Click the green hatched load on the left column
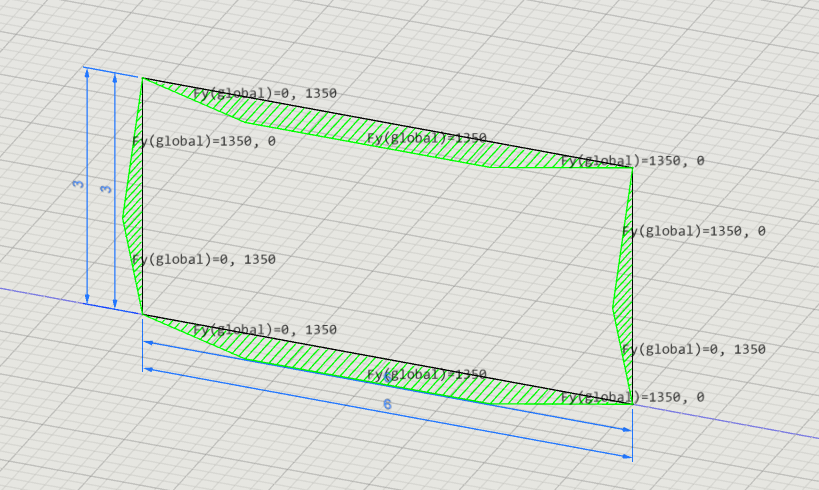819x490 pixels. pos(134,209)
